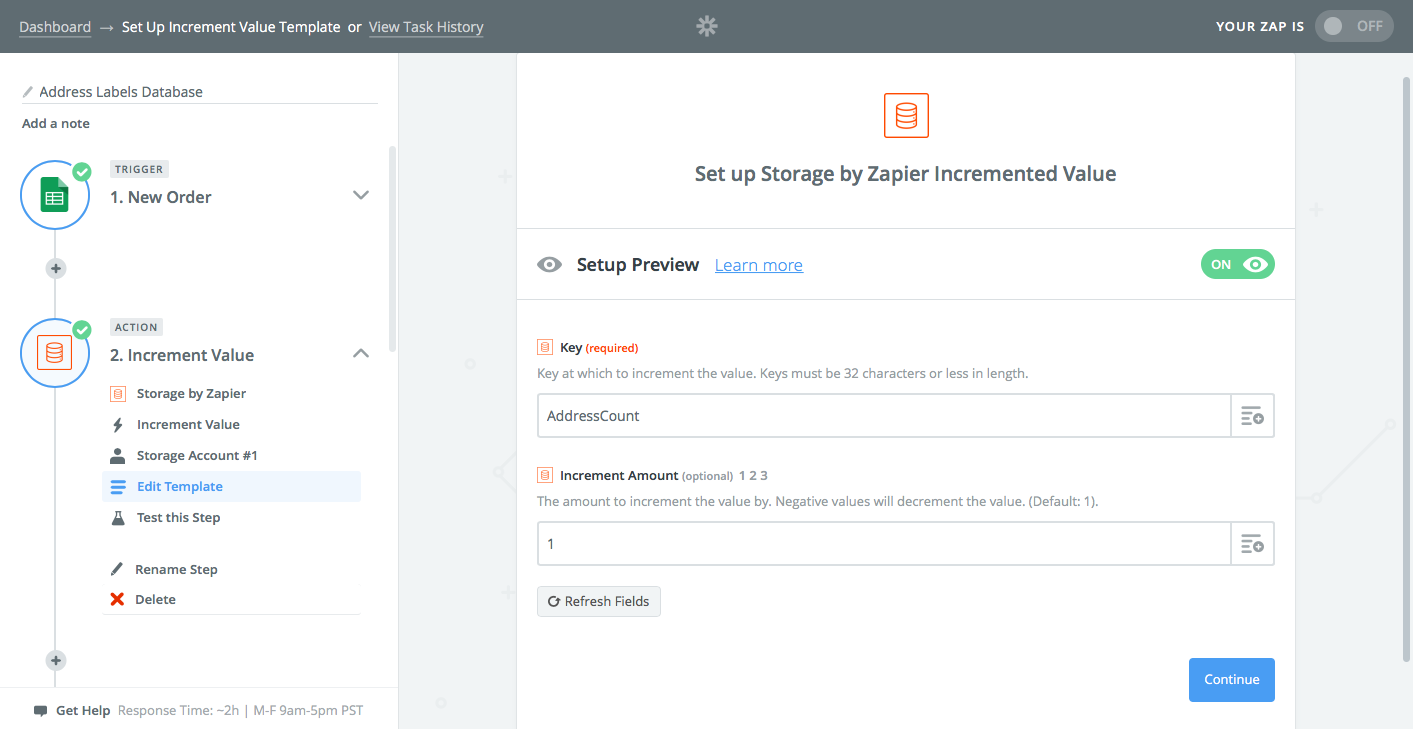1413x729 pixels.
Task: Collapse the Increment Value action step
Action: click(362, 353)
